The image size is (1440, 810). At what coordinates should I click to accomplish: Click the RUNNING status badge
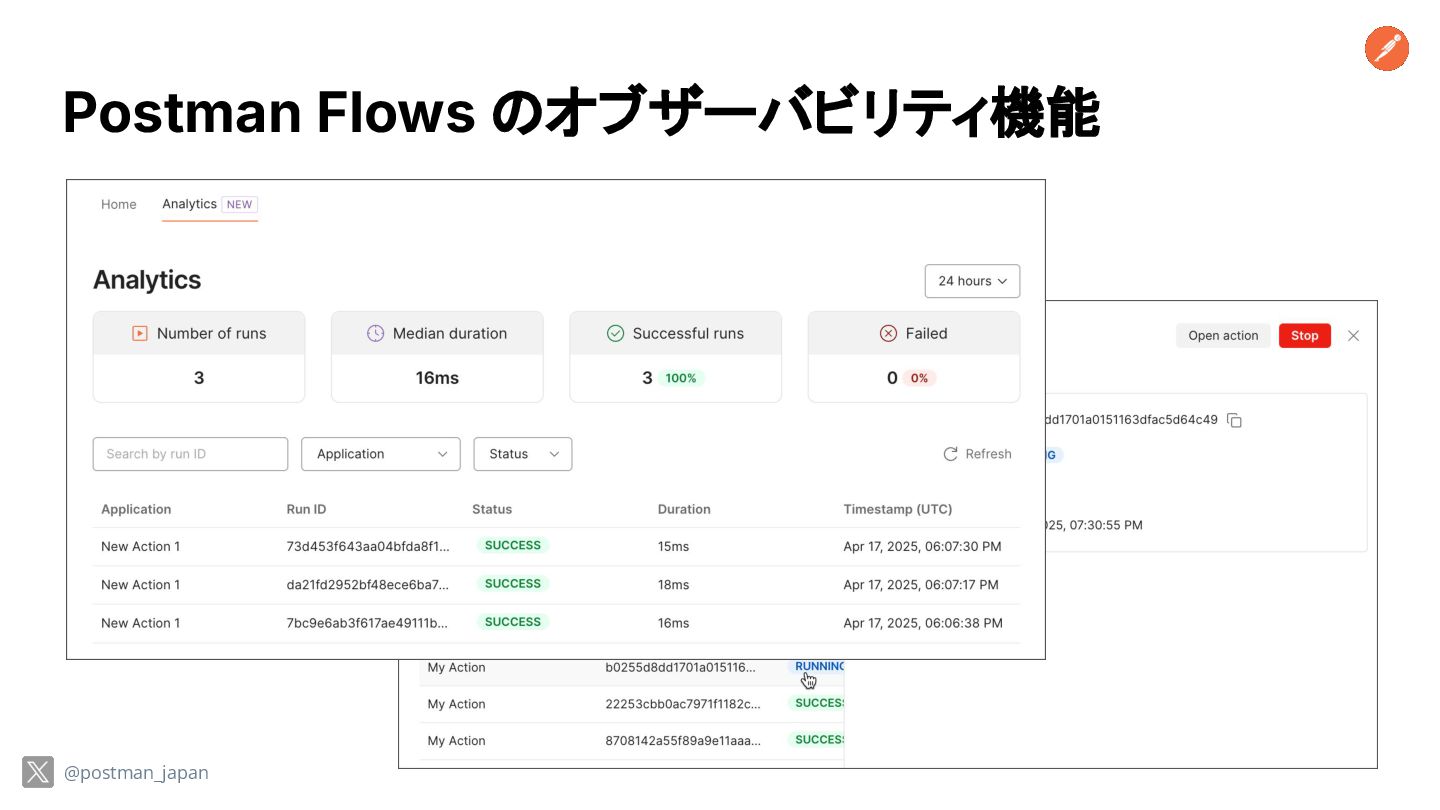point(817,666)
